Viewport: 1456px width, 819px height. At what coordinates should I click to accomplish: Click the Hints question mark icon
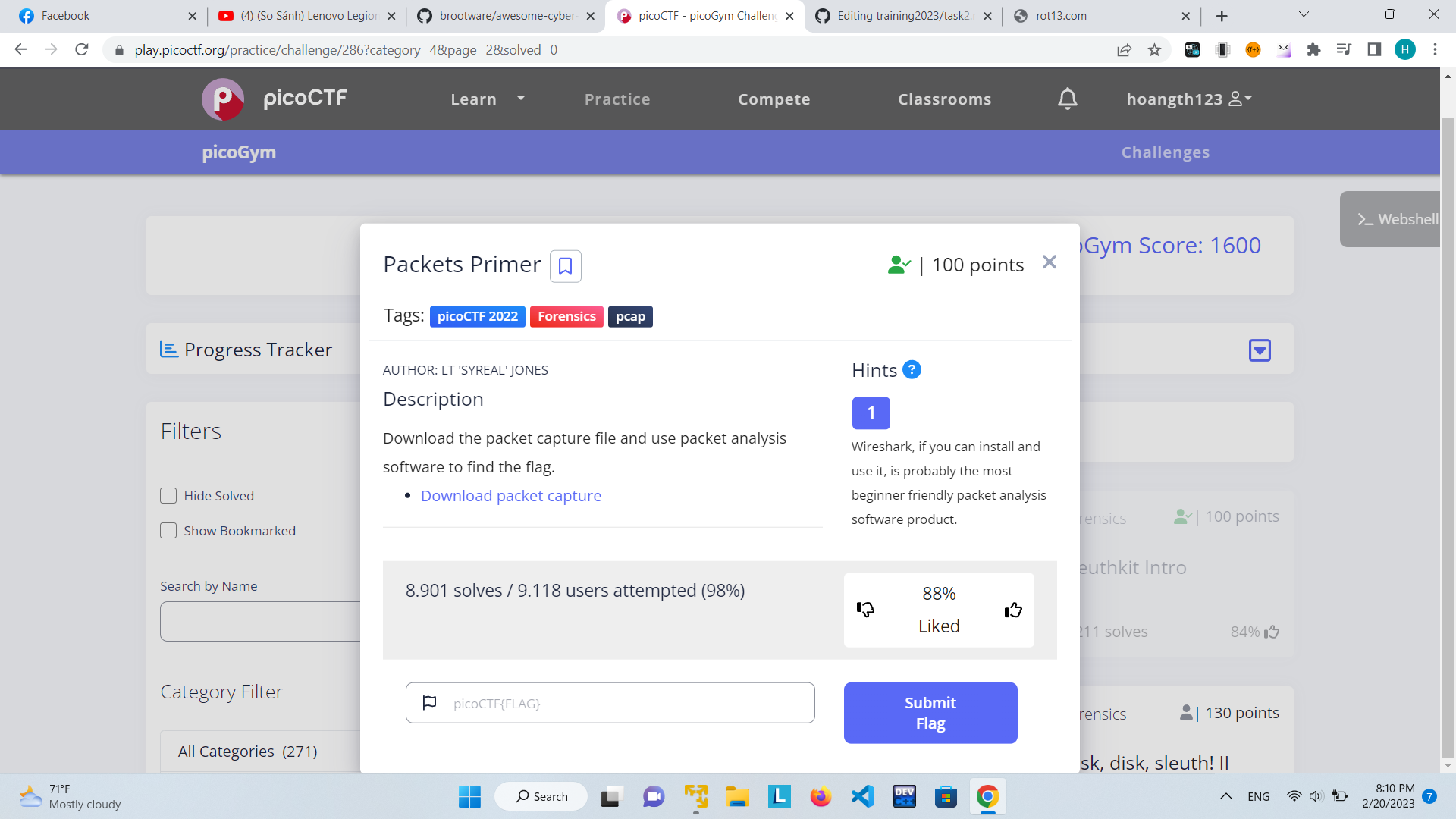click(x=912, y=369)
